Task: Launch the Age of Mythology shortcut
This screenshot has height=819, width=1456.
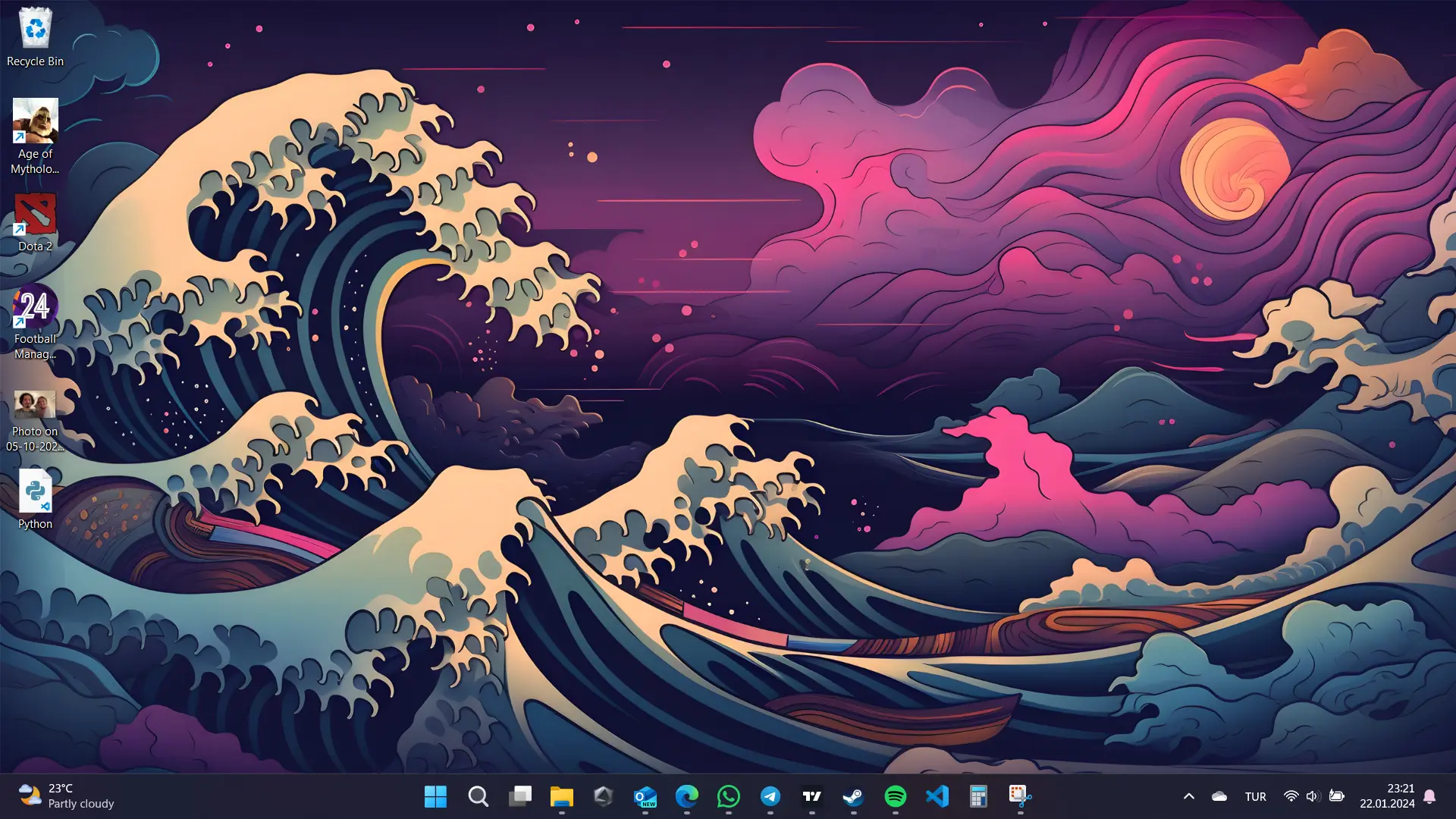Action: coord(35,137)
